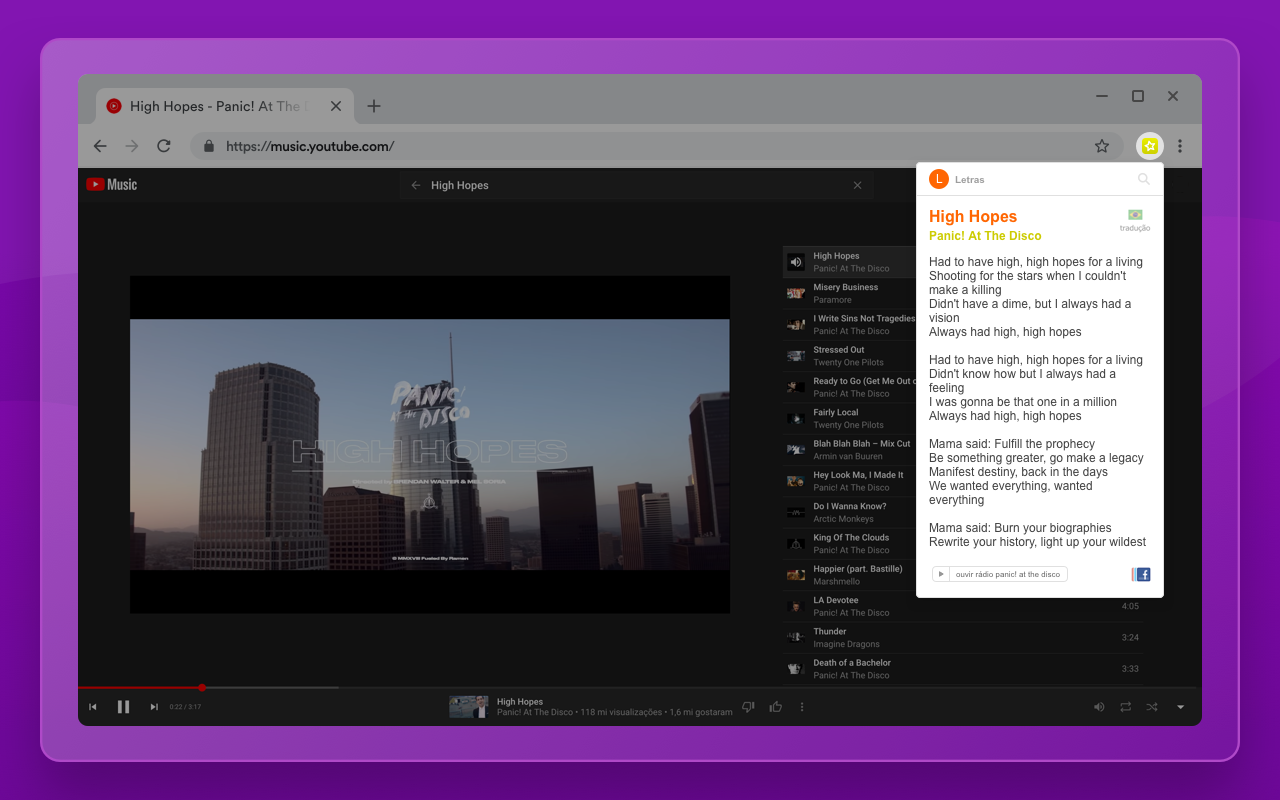Seek on the song progress bar
Viewport: 1280px width, 800px height.
(640, 687)
